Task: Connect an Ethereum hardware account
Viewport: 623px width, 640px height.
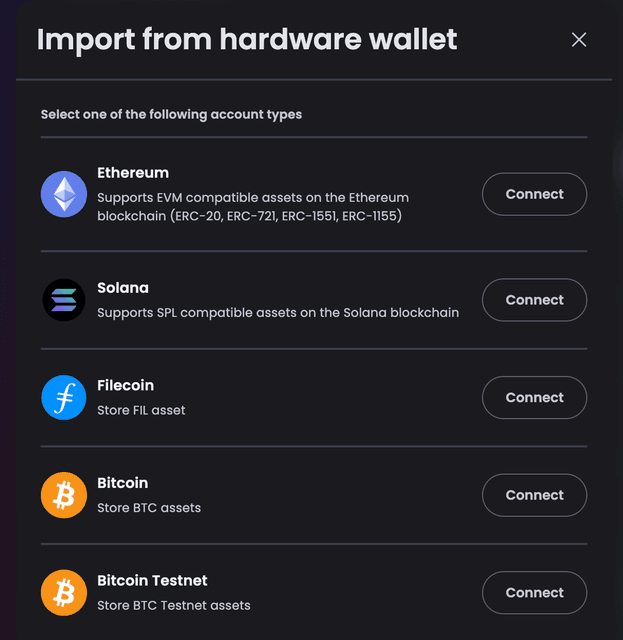Action: [x=534, y=194]
